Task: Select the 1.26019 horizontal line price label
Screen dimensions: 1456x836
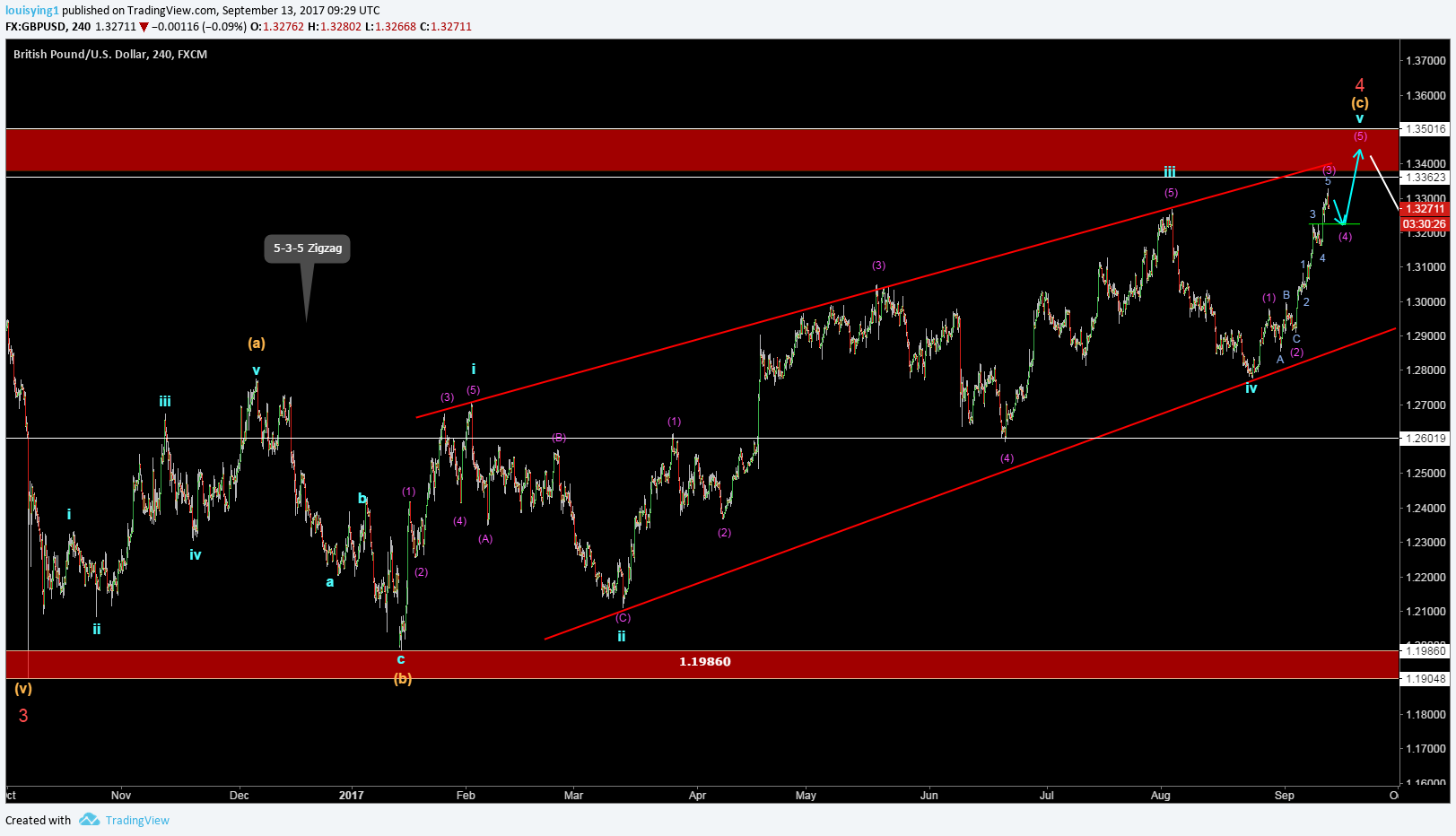Action: (x=1425, y=439)
